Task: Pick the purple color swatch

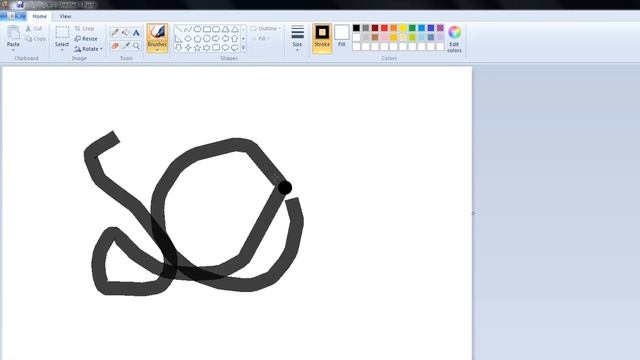Action: (440, 28)
